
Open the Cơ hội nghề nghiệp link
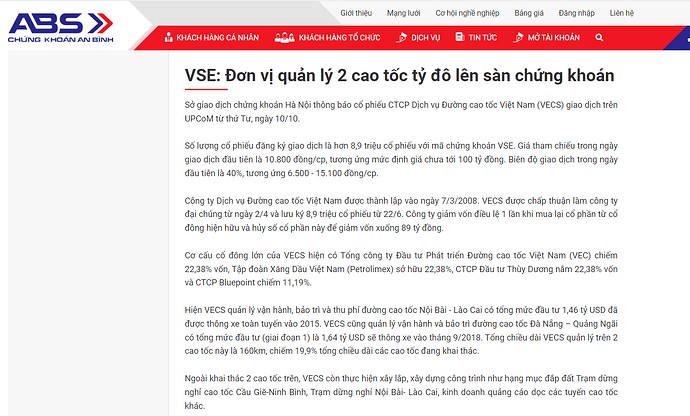[467, 13]
